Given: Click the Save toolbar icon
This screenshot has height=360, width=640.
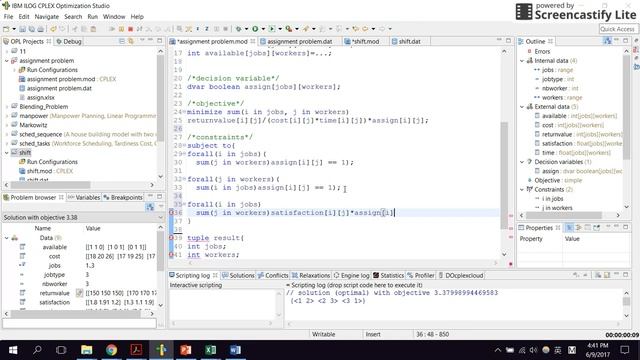Looking at the screenshot, I should click(x=22, y=29).
